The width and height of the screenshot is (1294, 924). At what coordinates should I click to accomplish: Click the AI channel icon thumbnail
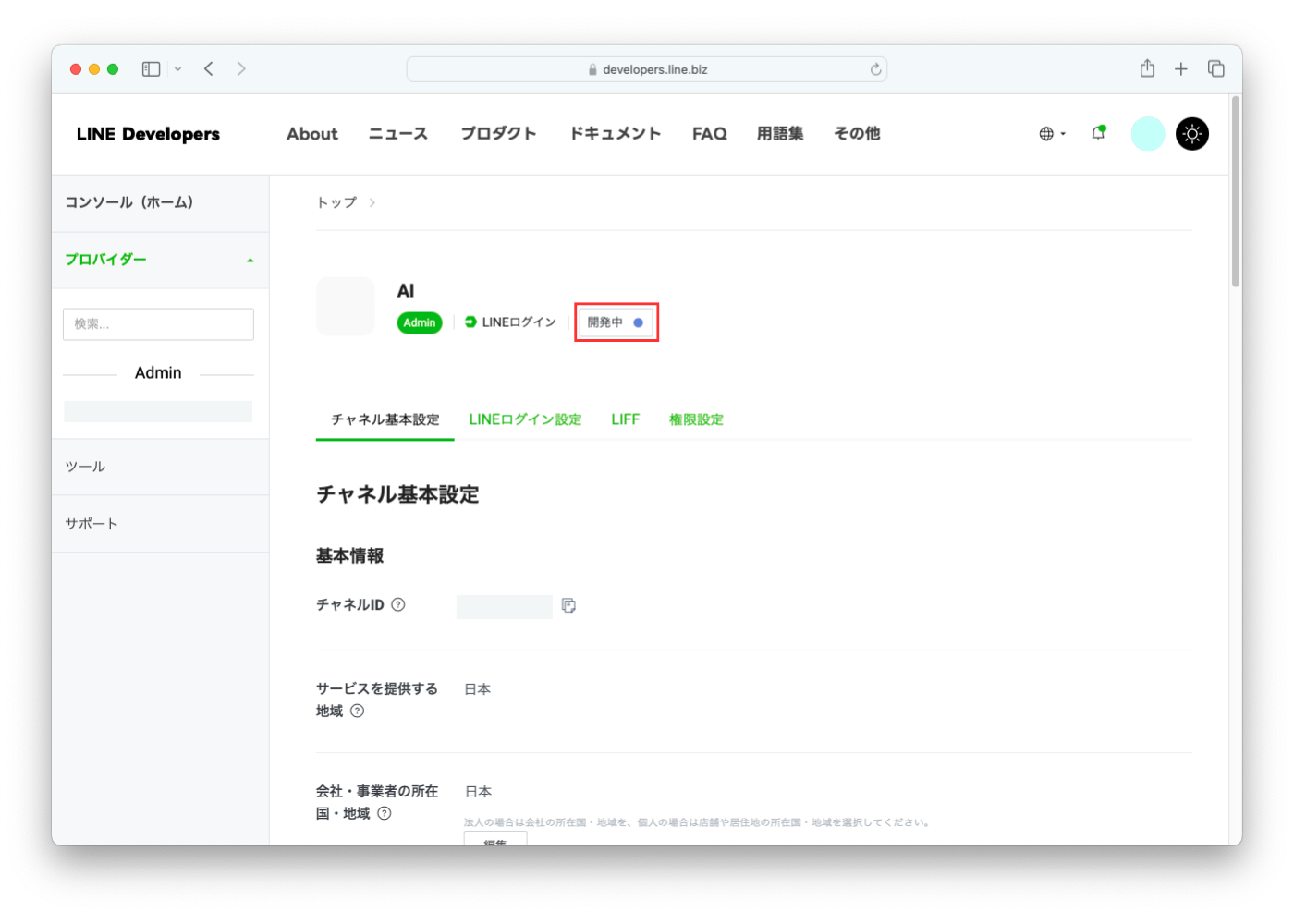346,306
